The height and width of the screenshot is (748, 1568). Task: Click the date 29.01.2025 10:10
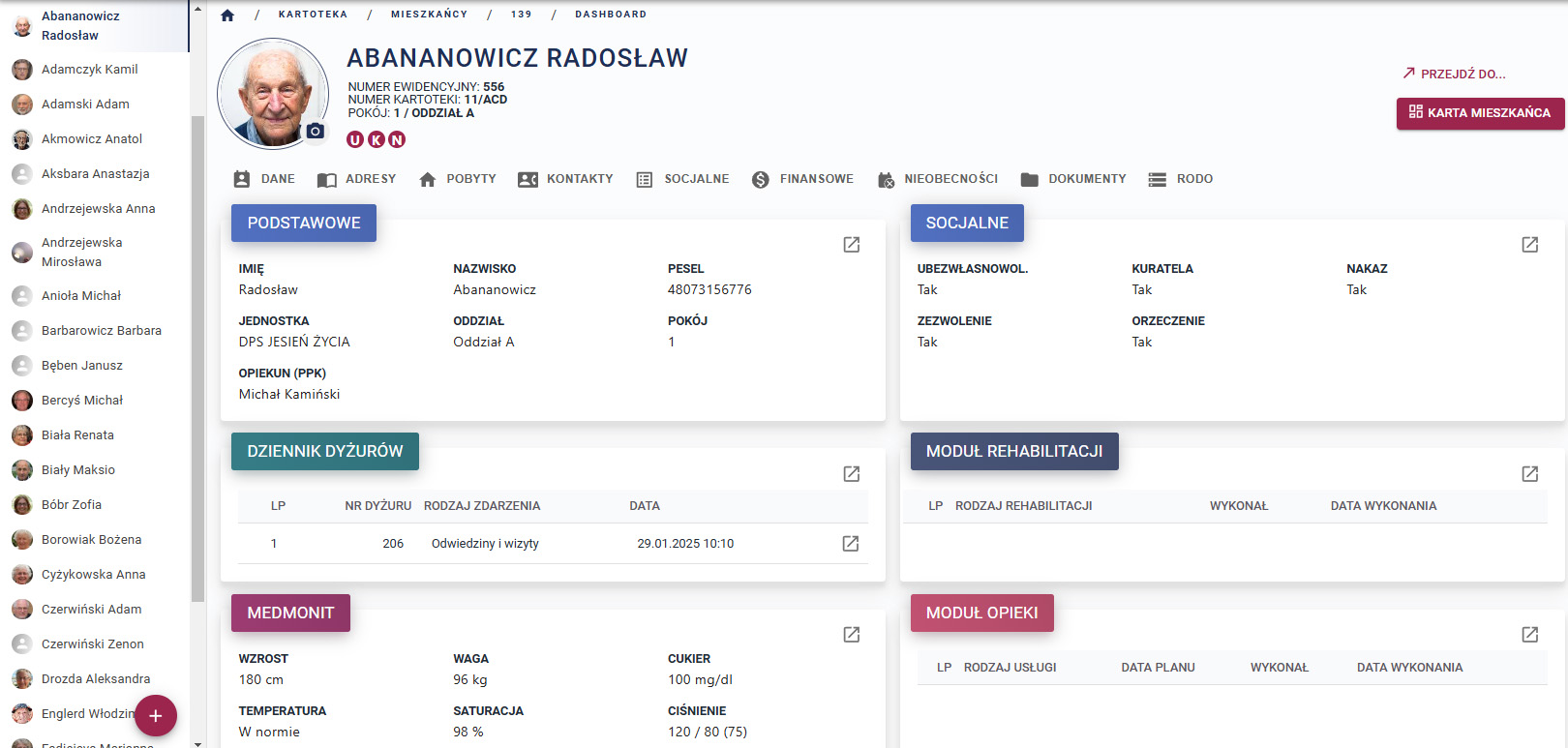coord(685,544)
